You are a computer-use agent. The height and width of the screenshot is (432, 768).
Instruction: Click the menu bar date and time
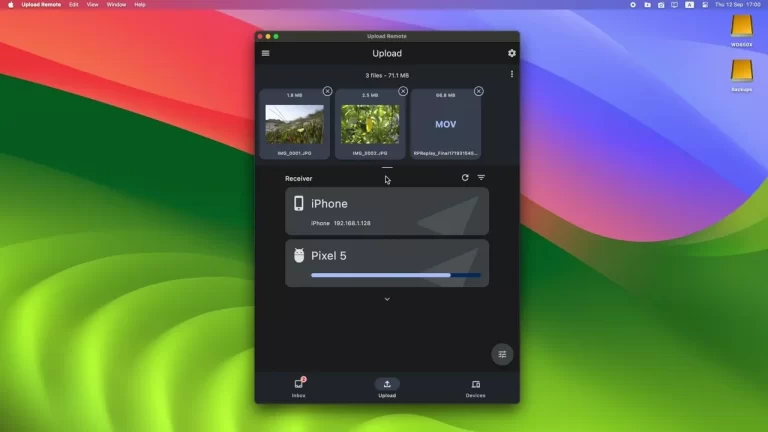738,4
